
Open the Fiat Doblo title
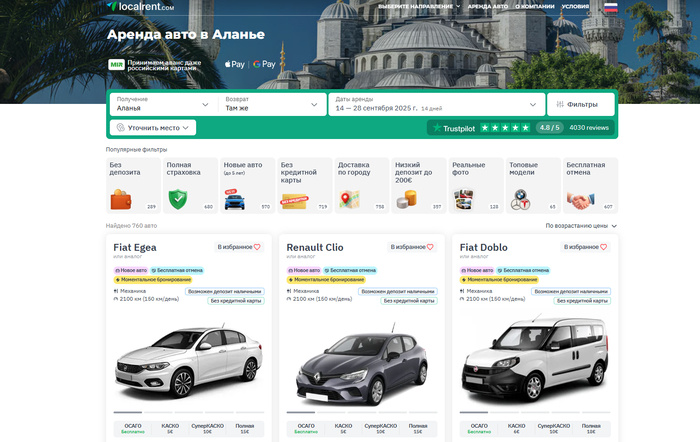tap(483, 247)
